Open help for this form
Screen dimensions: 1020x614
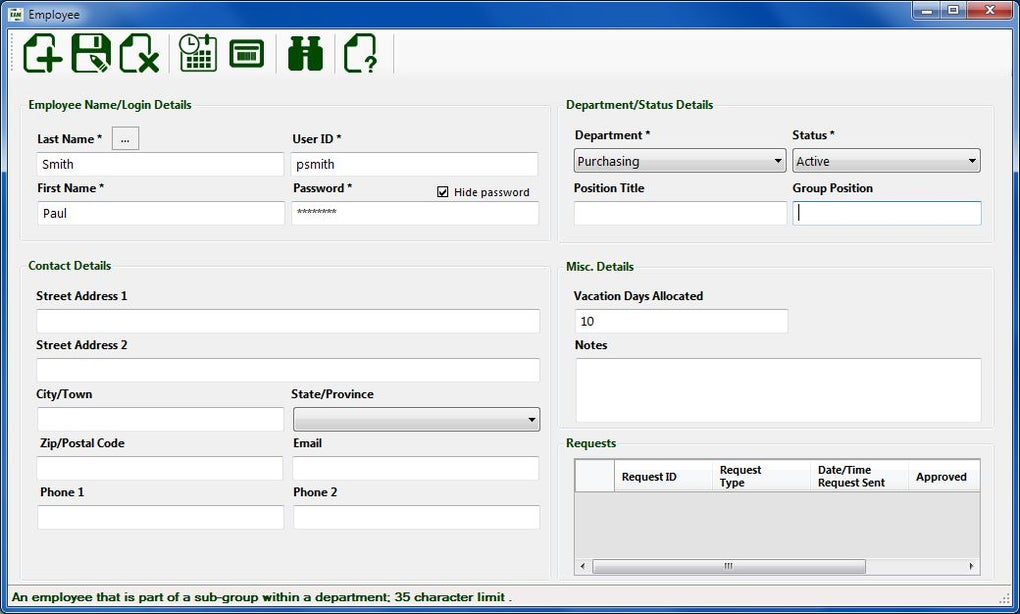[x=359, y=53]
